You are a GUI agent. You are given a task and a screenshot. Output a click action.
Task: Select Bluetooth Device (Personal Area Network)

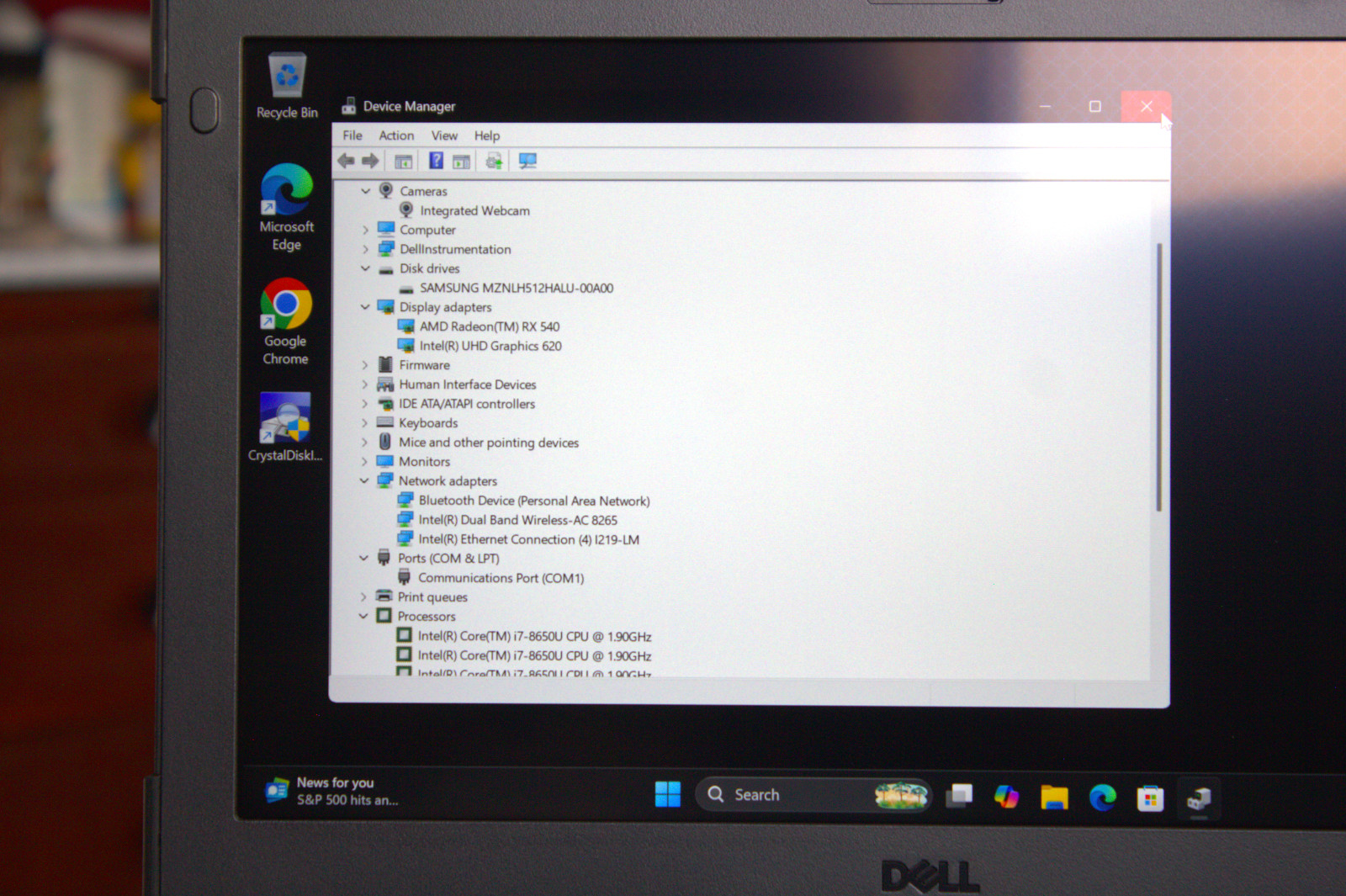[x=534, y=501]
